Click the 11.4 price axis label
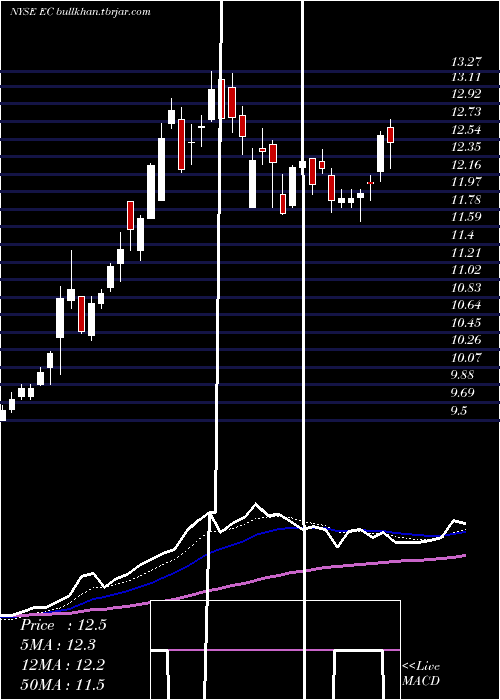 coord(462,235)
